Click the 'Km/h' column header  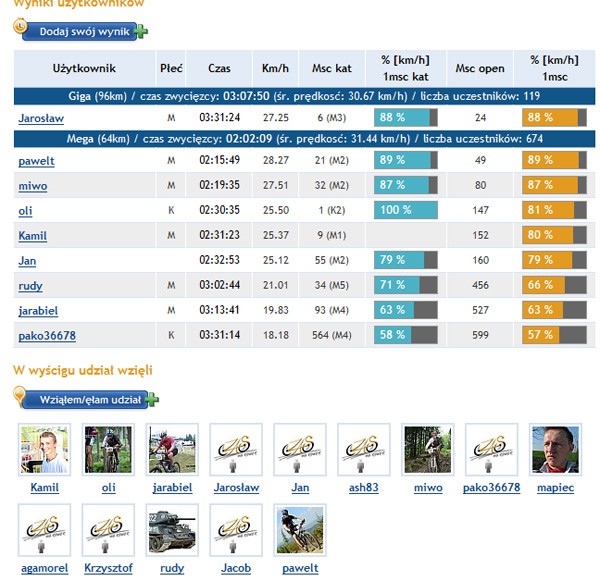click(x=275, y=68)
